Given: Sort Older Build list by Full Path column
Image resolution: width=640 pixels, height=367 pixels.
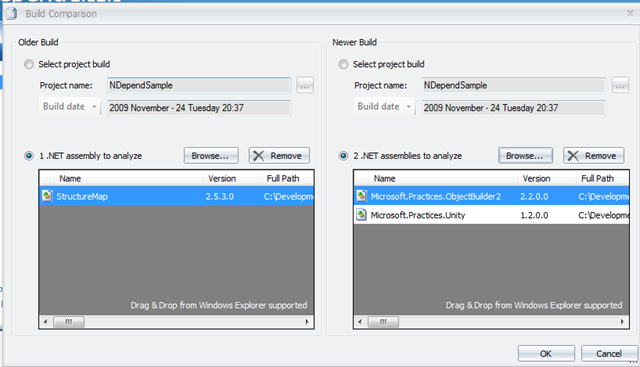Looking at the screenshot, I should click(287, 178).
